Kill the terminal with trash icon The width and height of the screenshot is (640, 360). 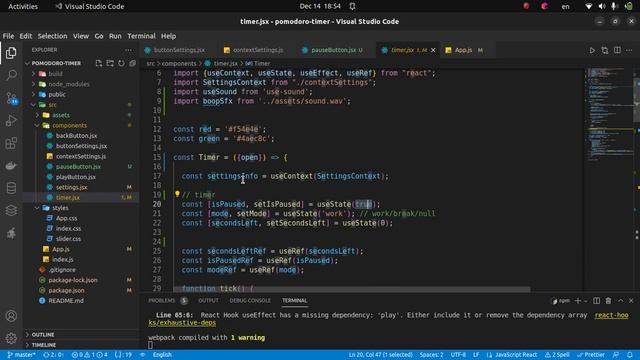[x=608, y=301]
